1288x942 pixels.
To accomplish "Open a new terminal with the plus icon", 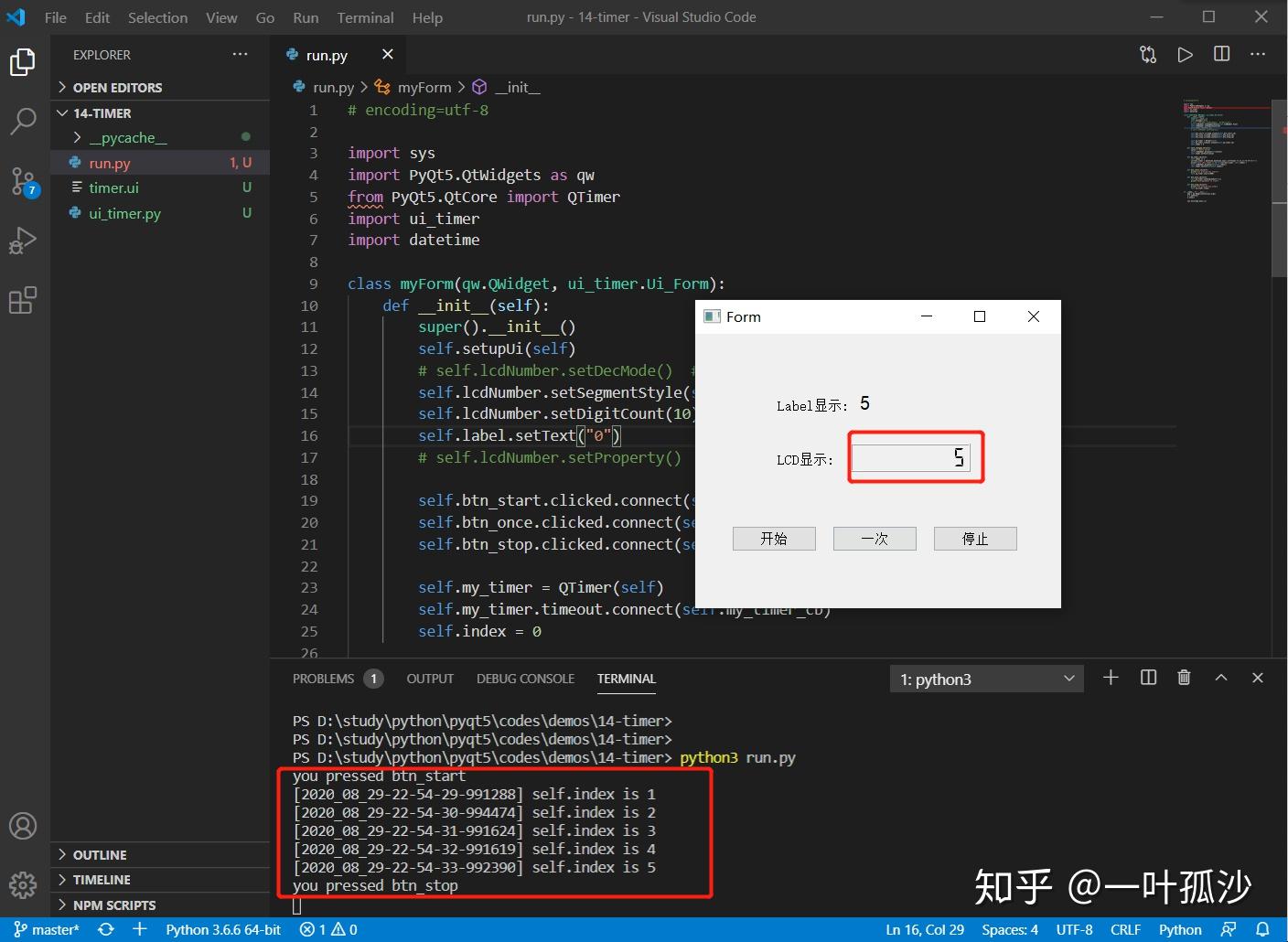I will click(x=1111, y=678).
